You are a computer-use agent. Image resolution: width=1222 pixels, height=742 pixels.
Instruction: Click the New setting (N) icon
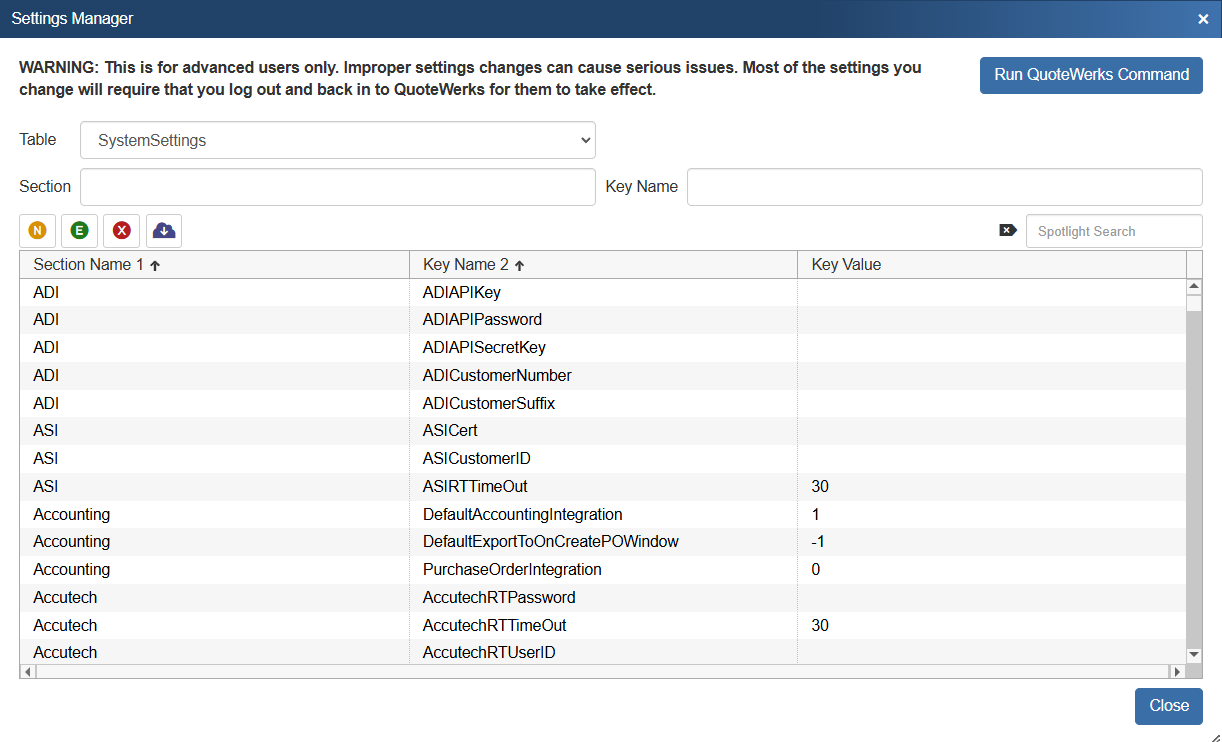(37, 231)
